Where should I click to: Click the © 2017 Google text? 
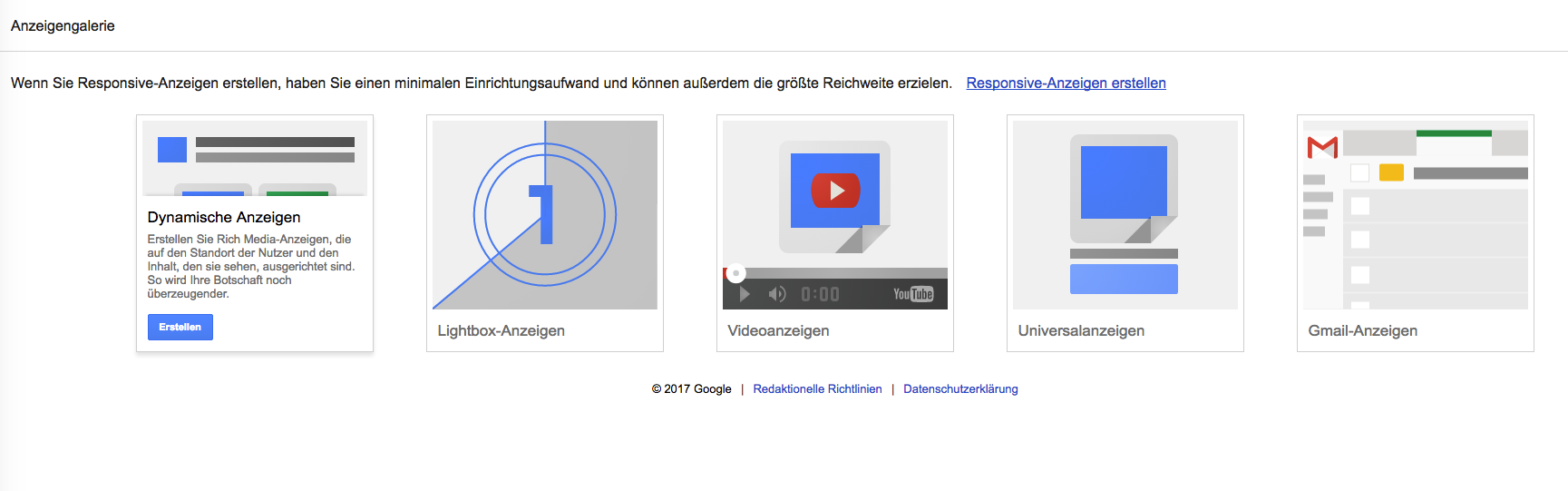click(x=691, y=388)
